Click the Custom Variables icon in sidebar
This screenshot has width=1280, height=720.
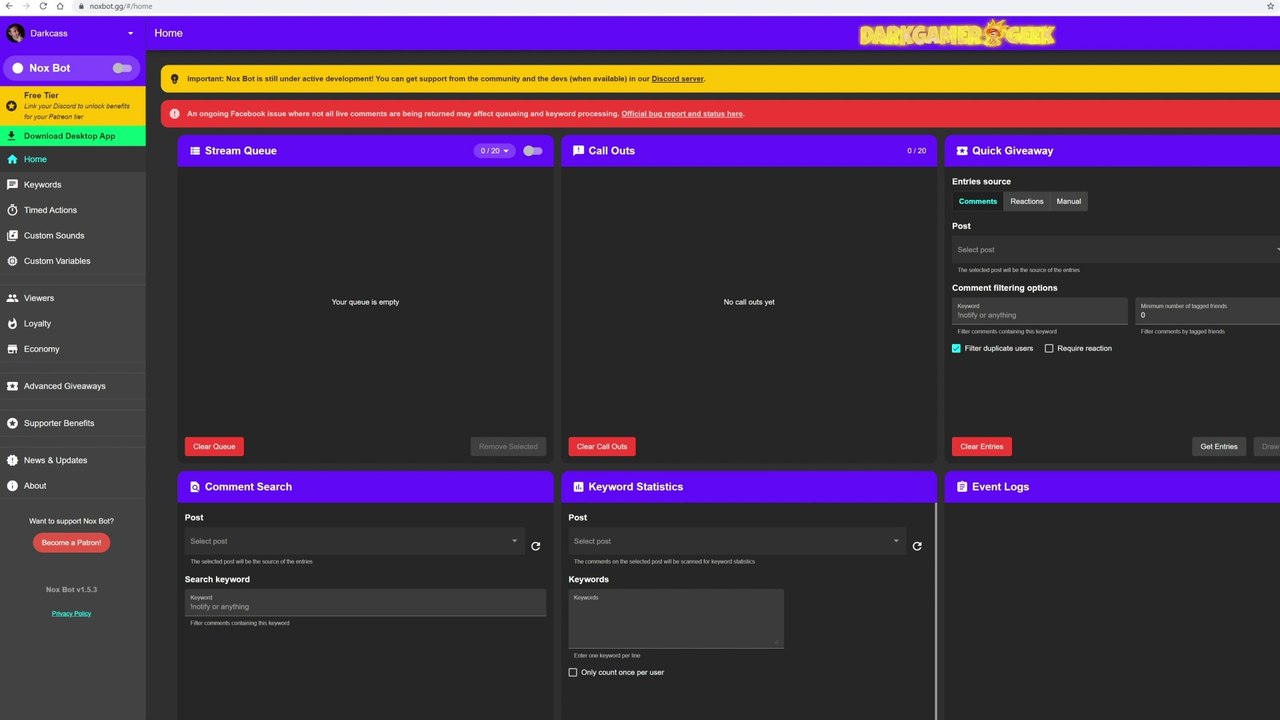(13, 261)
